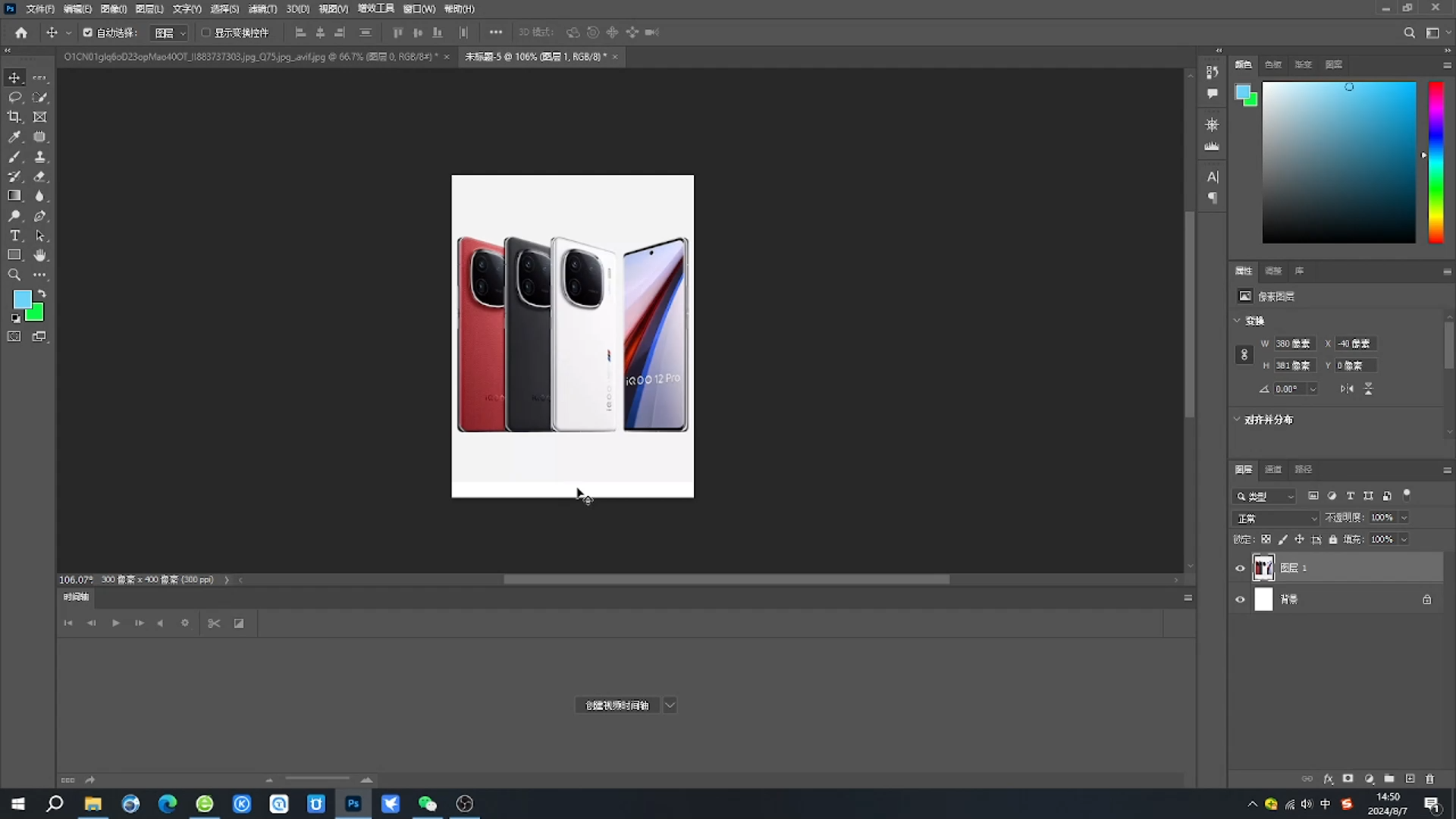The image size is (1456, 819).
Task: Switch to the 色板 swatches tab
Action: 1273,64
